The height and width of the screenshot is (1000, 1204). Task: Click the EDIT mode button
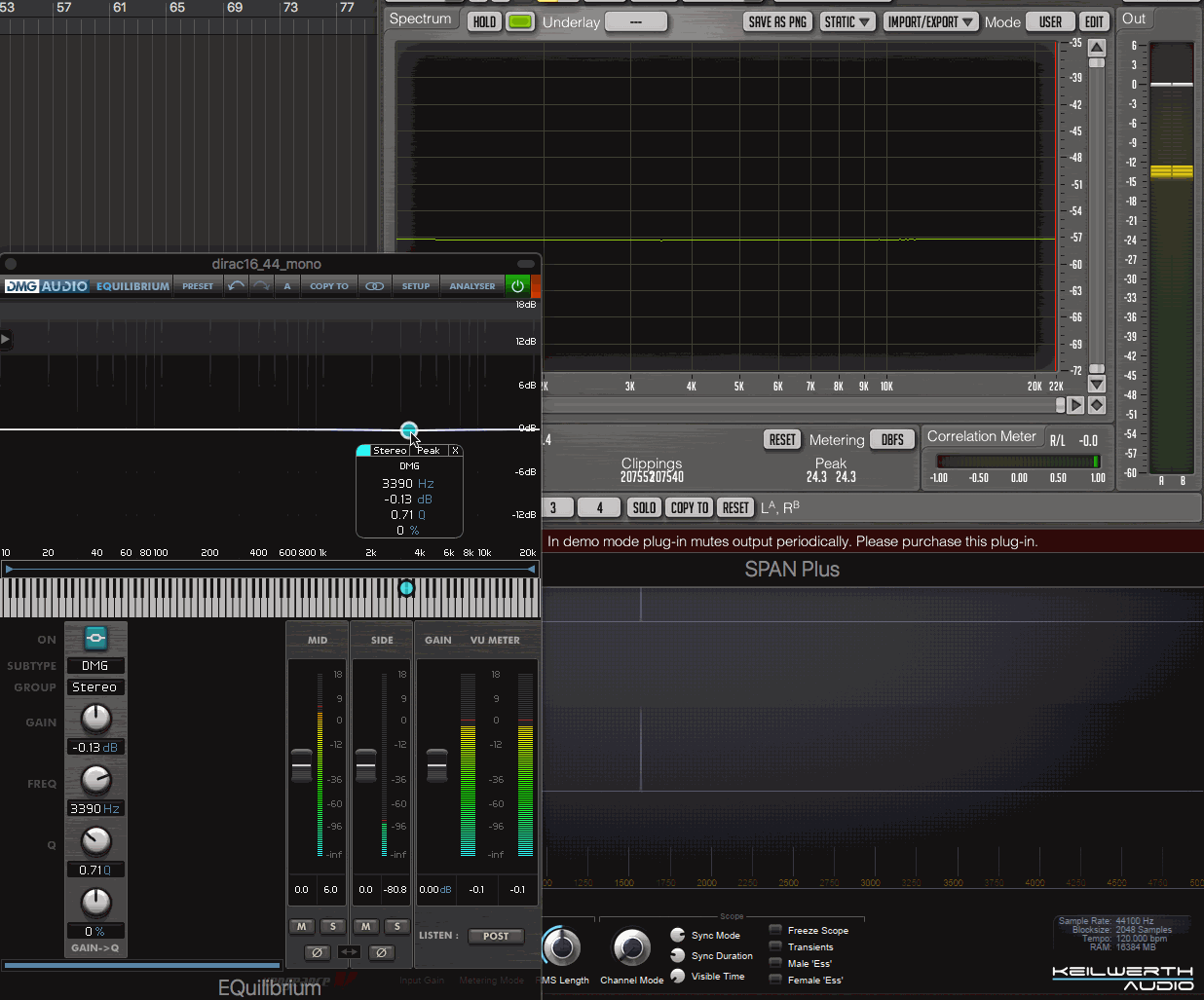pos(1095,21)
